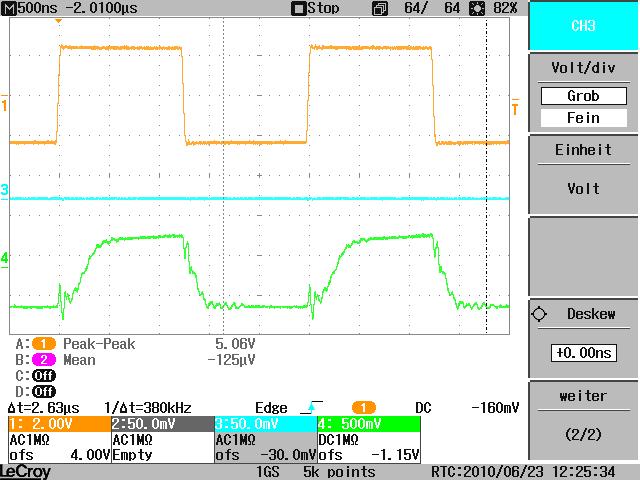Click the 1/Δt=380kHz frequency readout
Image resolution: width=640 pixels, height=480 pixels.
(x=148, y=408)
